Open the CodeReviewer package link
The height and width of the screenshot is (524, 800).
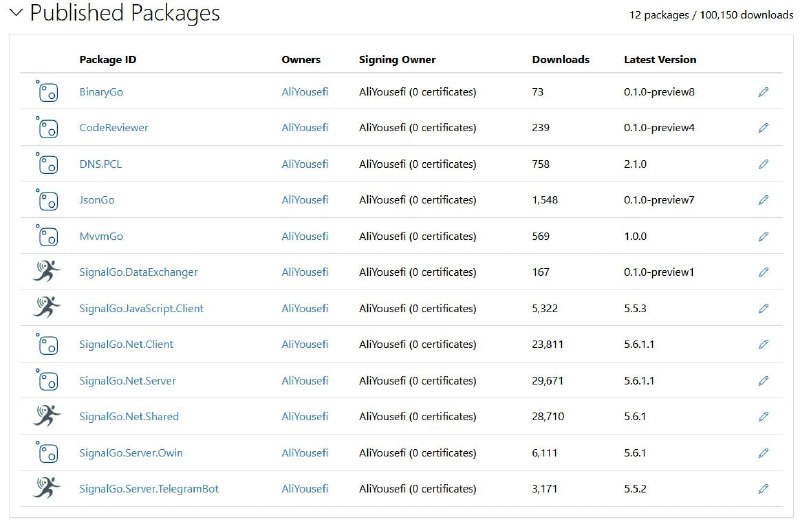coord(113,128)
